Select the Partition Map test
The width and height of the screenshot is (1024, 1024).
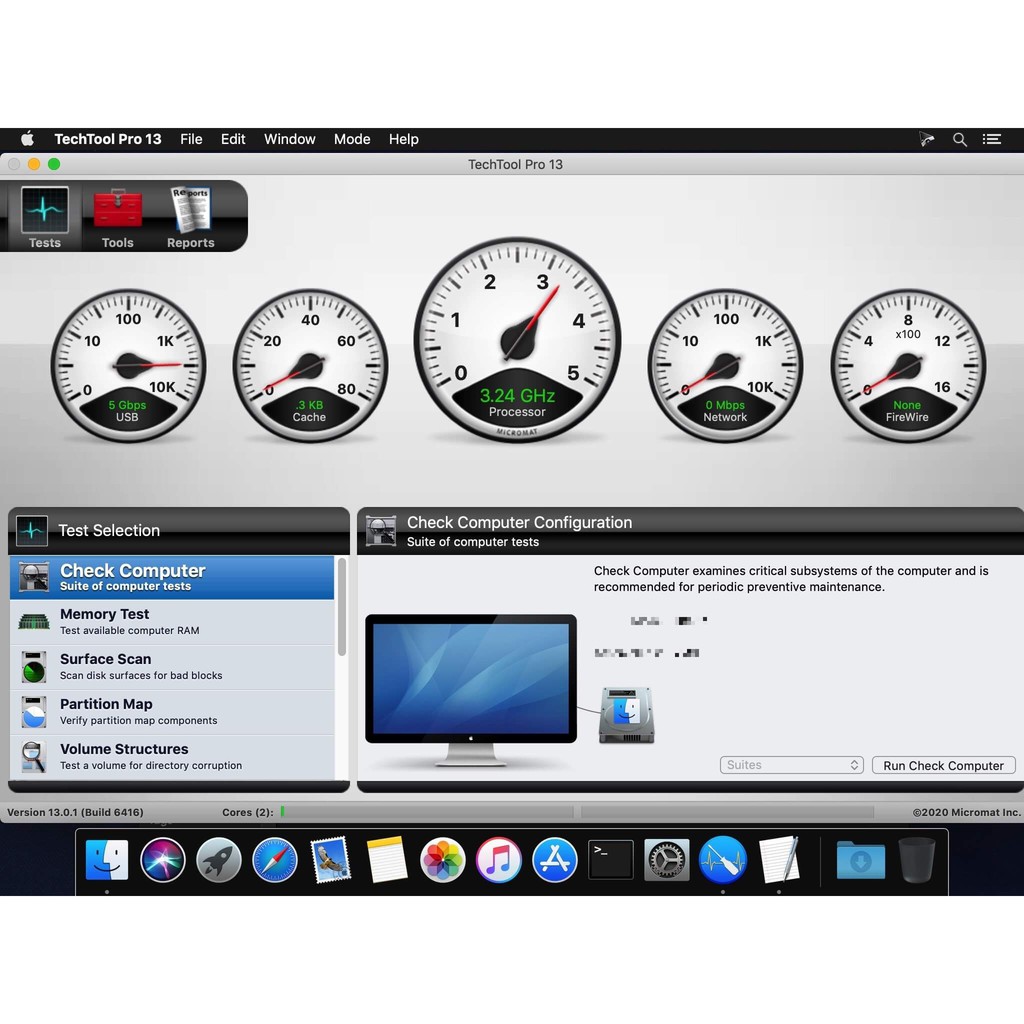172,712
